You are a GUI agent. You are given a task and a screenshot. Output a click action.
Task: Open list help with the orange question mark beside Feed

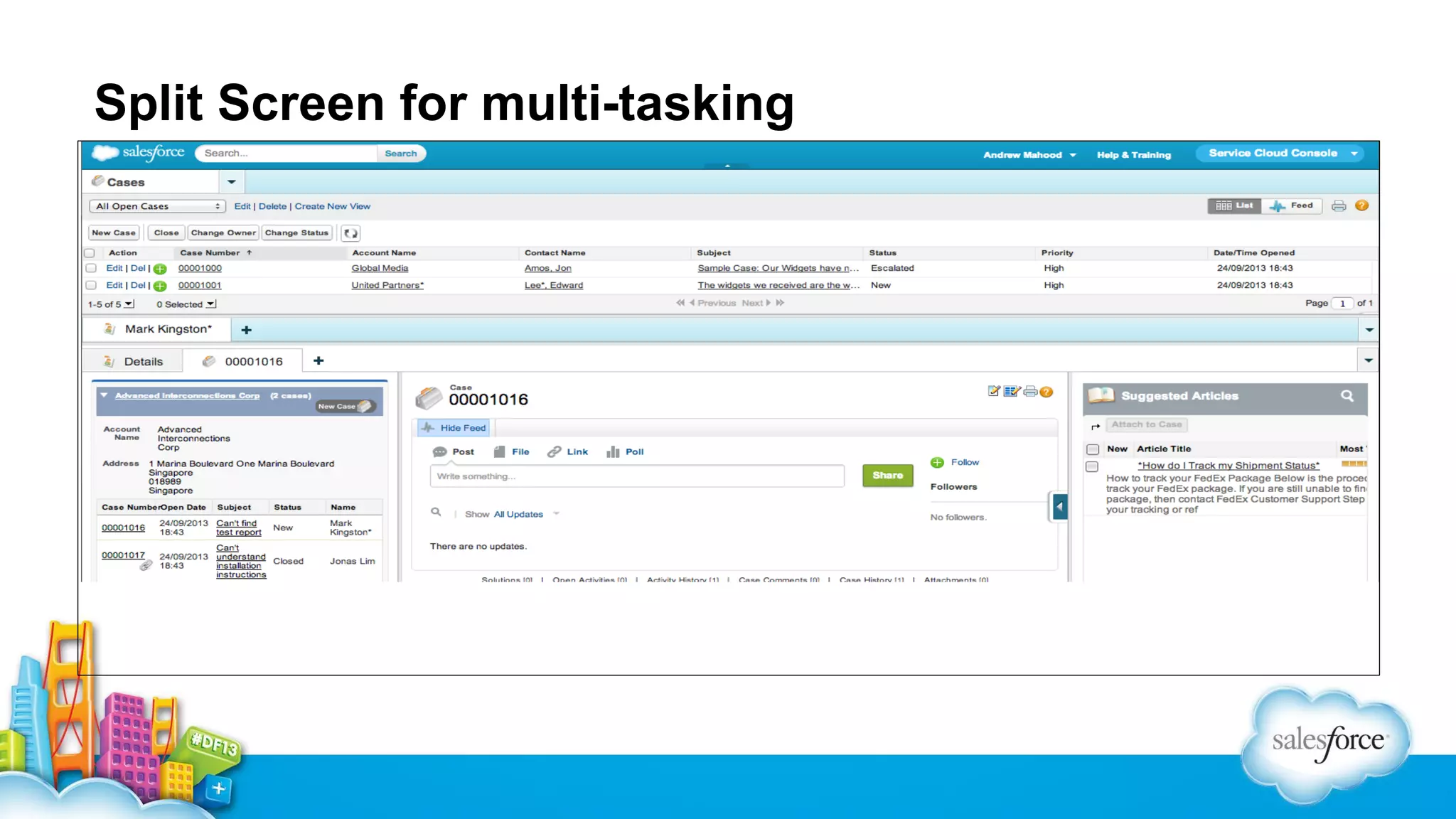[1361, 205]
